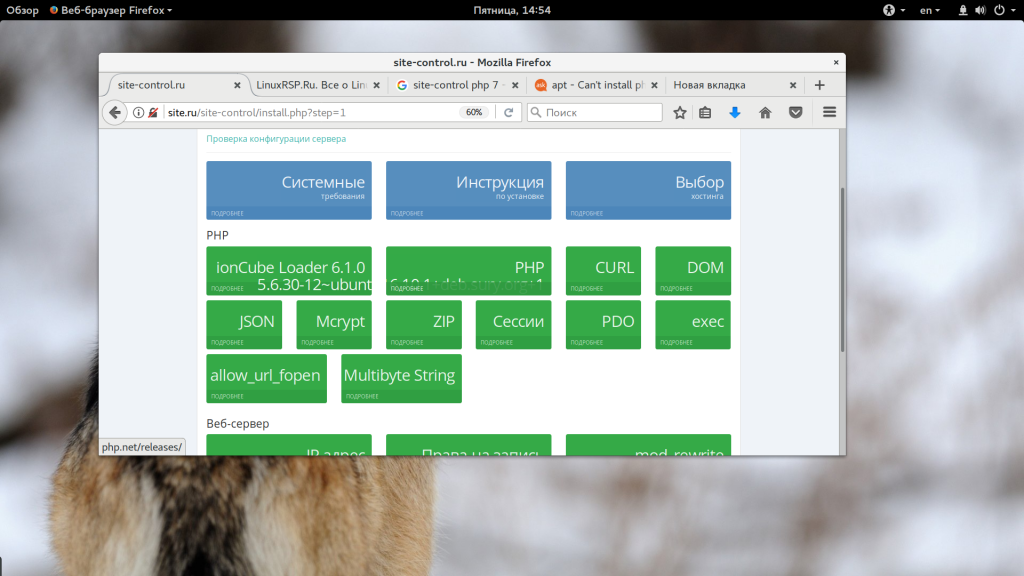The width and height of the screenshot is (1024, 576).
Task: Click the site info icon in address bar
Action: (139, 113)
